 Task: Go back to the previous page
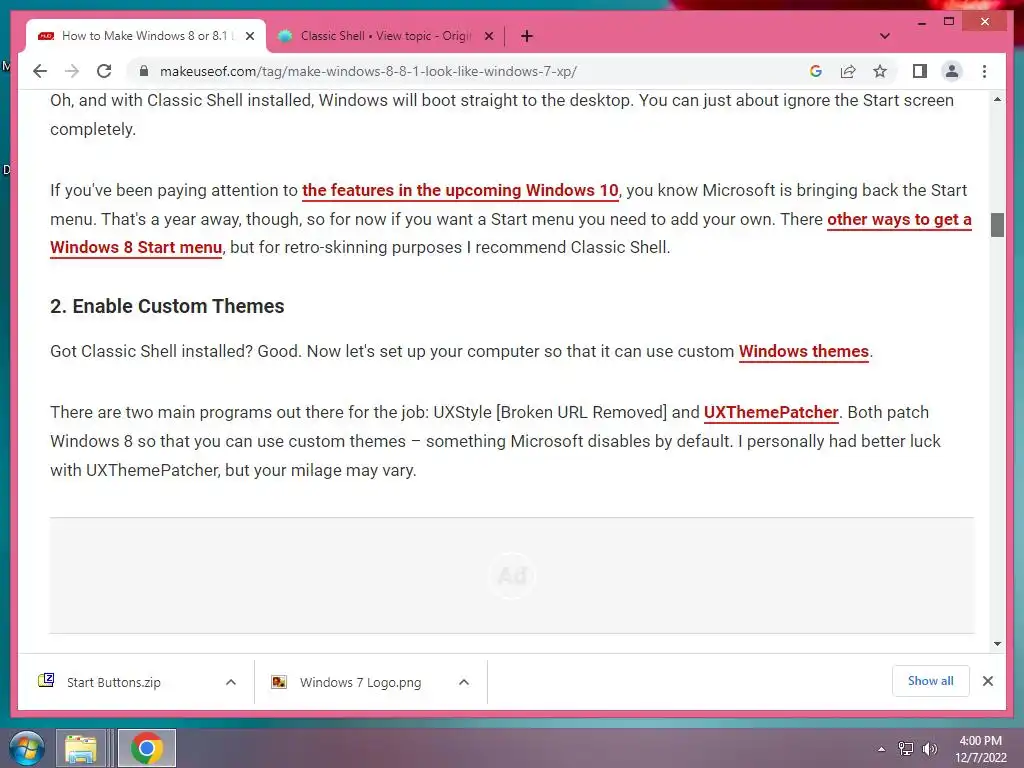click(40, 71)
